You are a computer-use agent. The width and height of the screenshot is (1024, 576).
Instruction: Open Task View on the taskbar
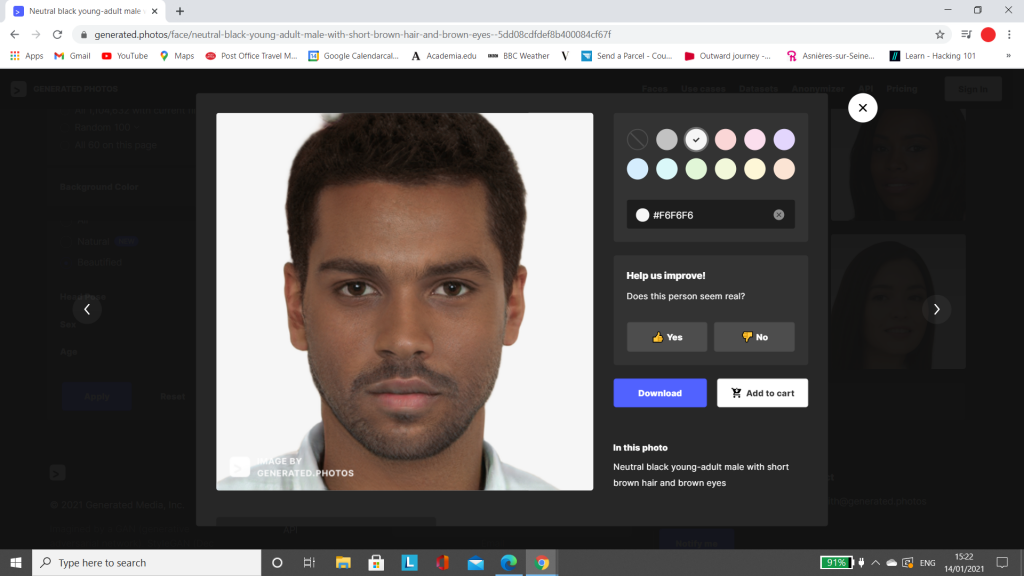(310, 562)
